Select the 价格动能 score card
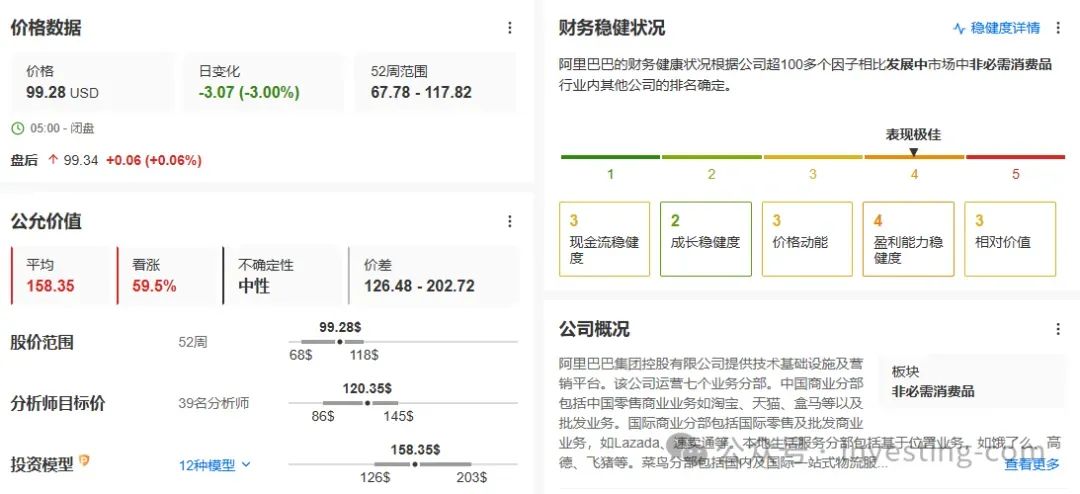 pyautogui.click(x=807, y=239)
